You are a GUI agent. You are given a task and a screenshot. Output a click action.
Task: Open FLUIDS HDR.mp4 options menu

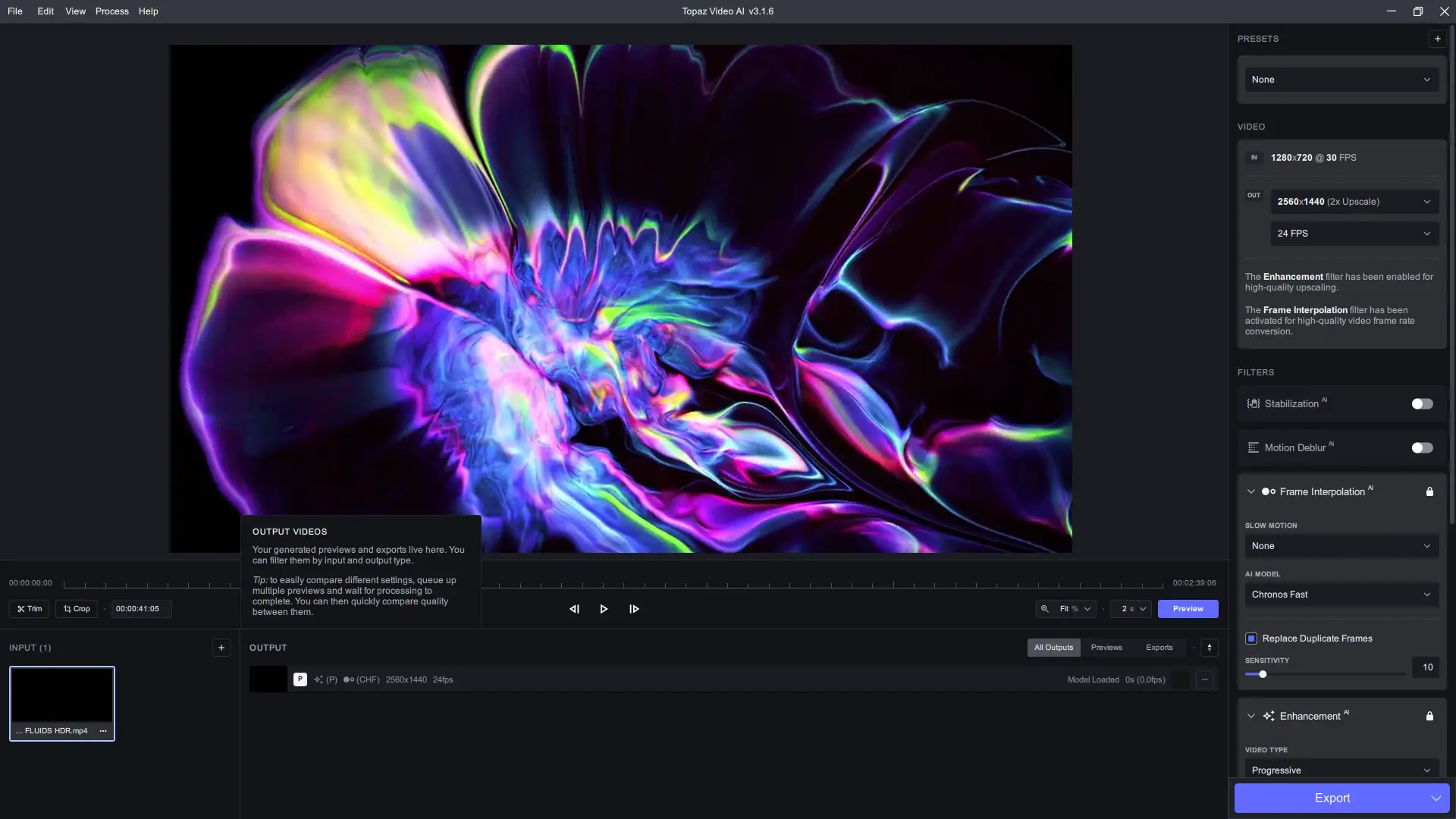point(103,731)
